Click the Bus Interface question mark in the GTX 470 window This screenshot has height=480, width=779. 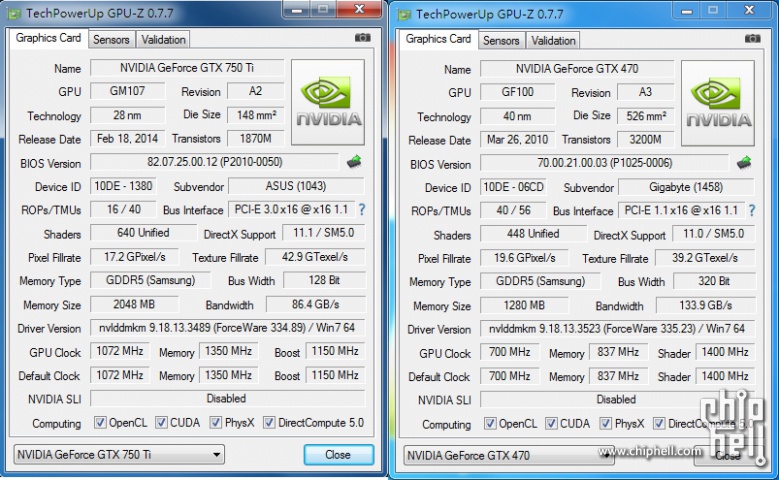(x=752, y=211)
